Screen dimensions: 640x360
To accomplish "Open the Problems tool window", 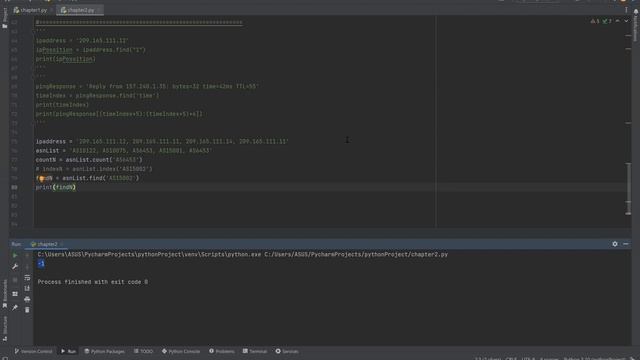I will [x=222, y=351].
